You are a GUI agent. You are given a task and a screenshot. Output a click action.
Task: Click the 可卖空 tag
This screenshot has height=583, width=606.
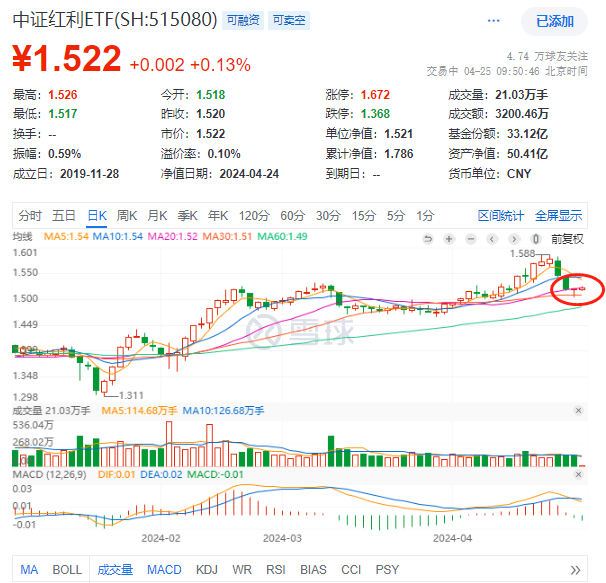(289, 20)
